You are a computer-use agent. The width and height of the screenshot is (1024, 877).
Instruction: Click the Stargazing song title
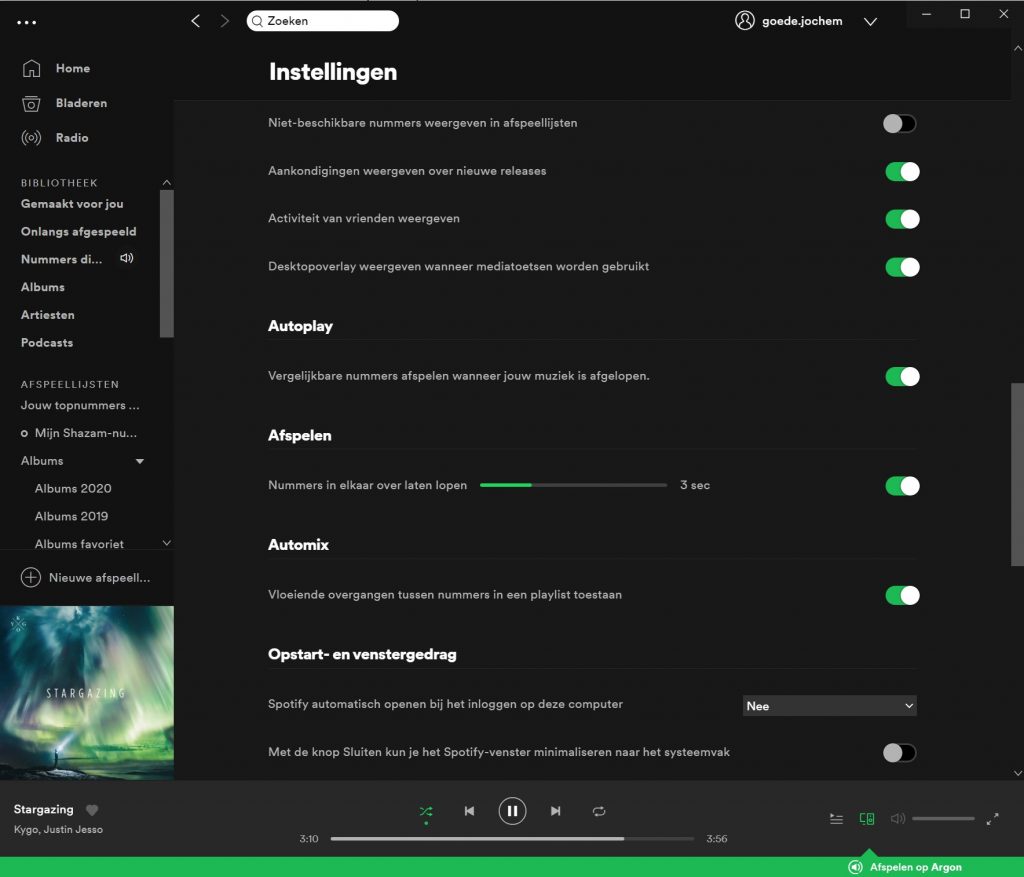44,810
